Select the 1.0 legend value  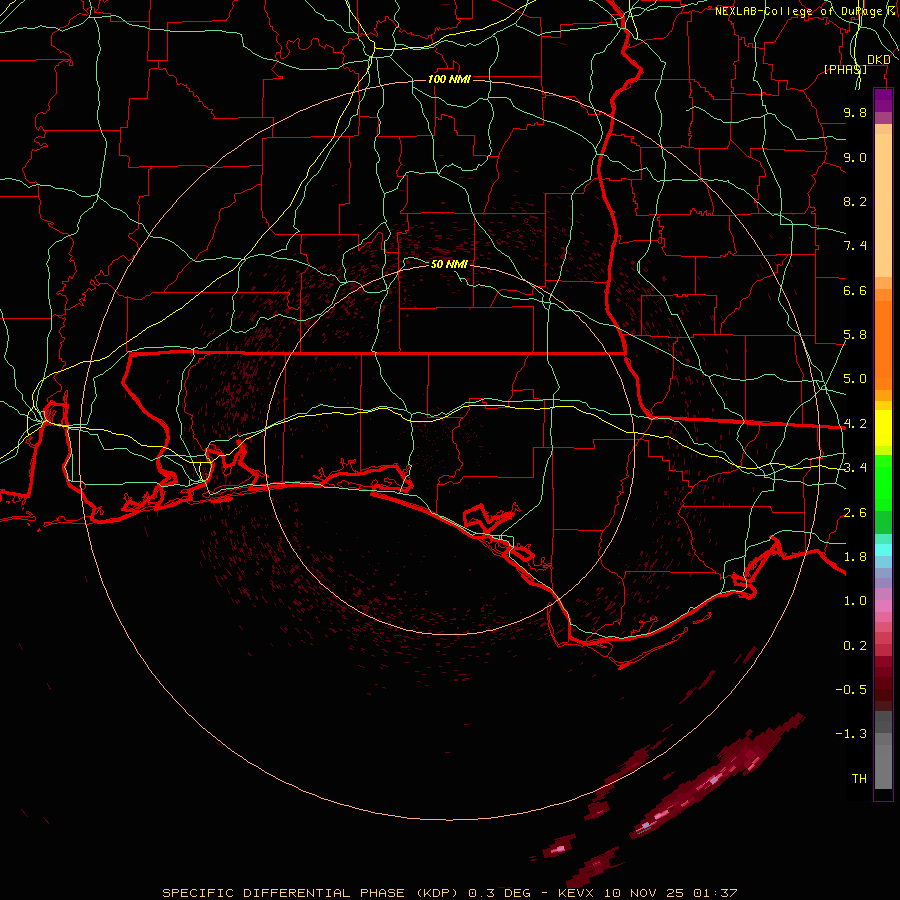pyautogui.click(x=855, y=601)
